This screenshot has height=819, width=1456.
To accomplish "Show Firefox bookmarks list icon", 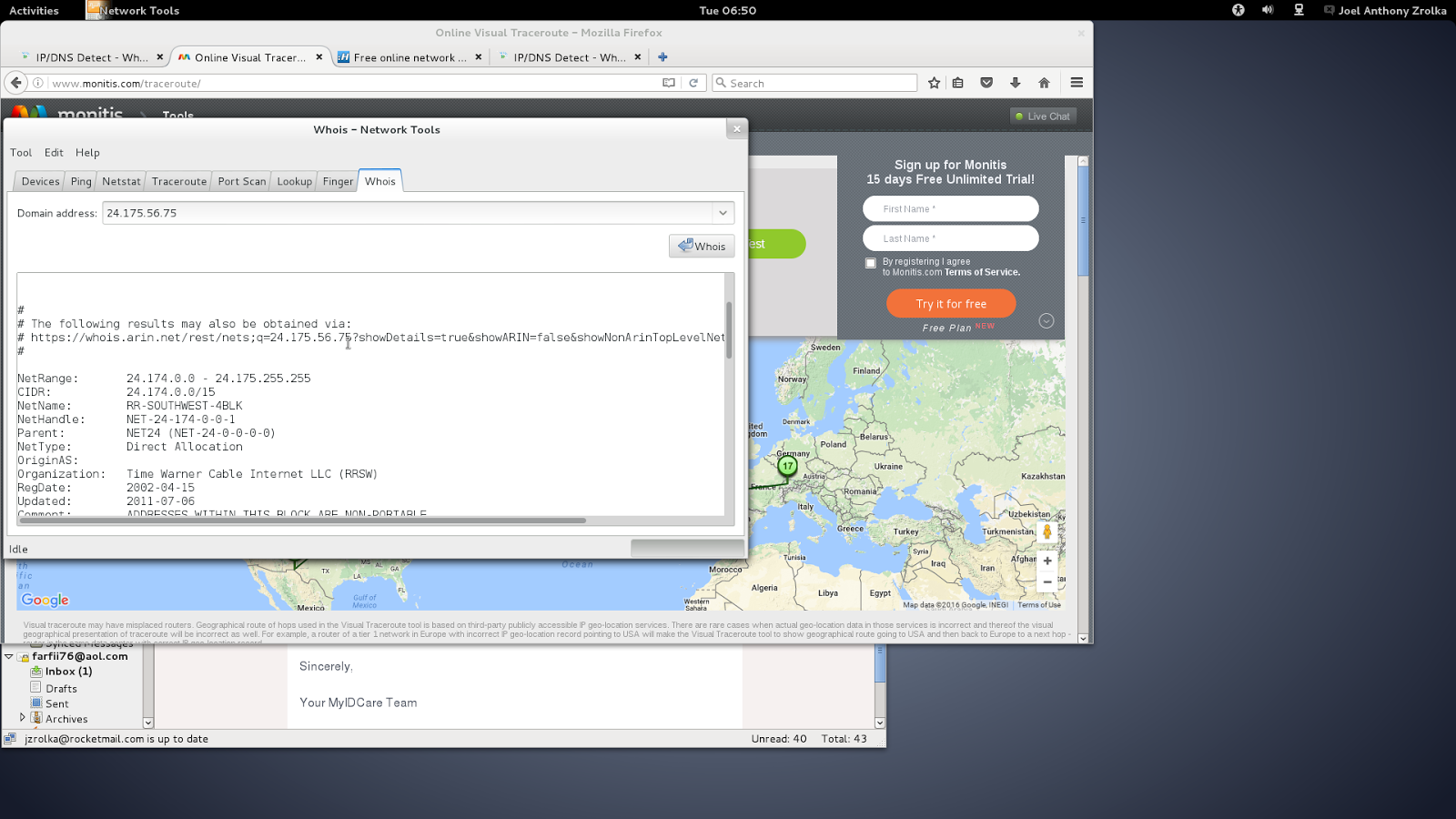I will click(958, 83).
